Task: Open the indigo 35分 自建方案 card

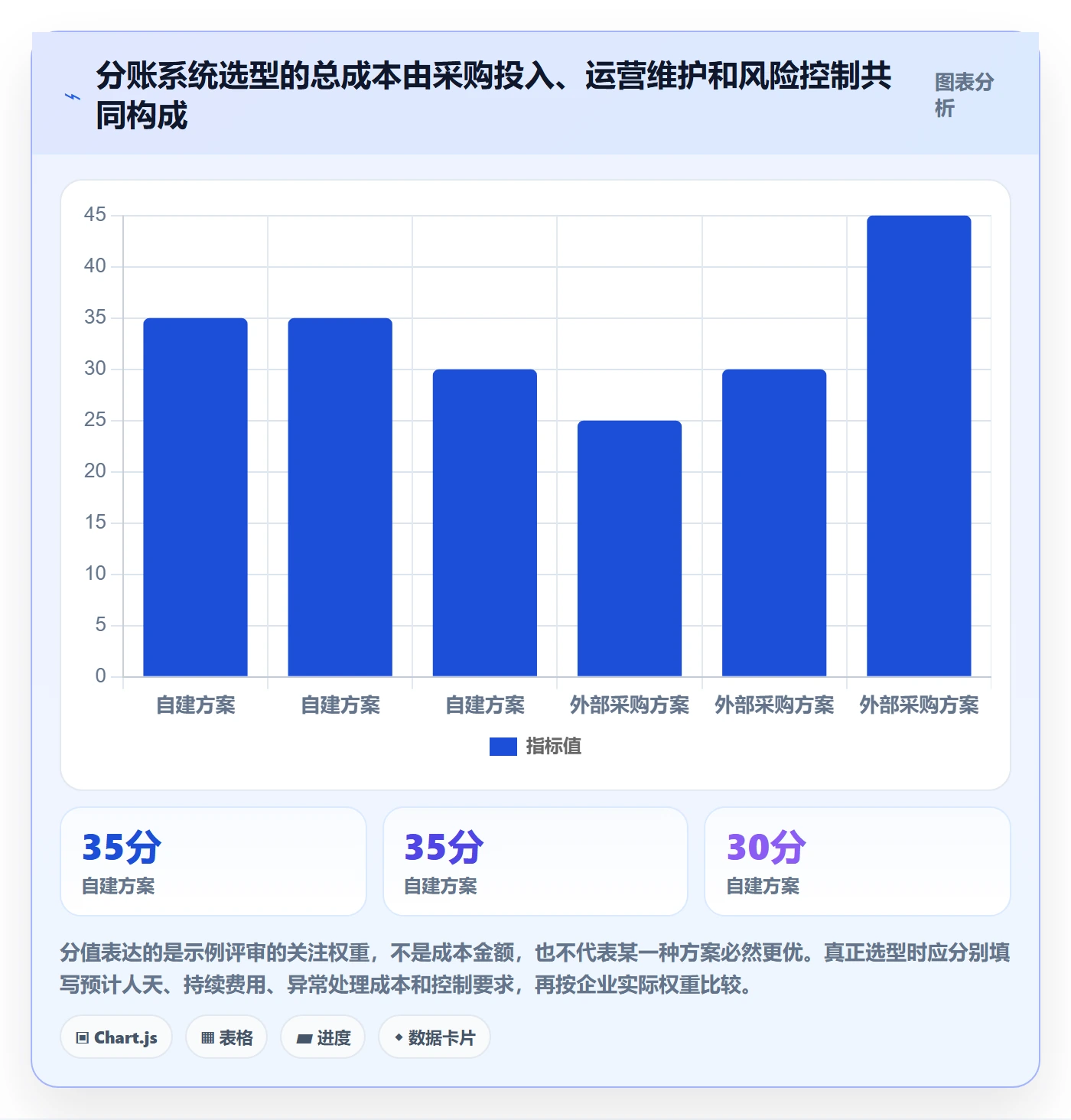Action: [535, 861]
